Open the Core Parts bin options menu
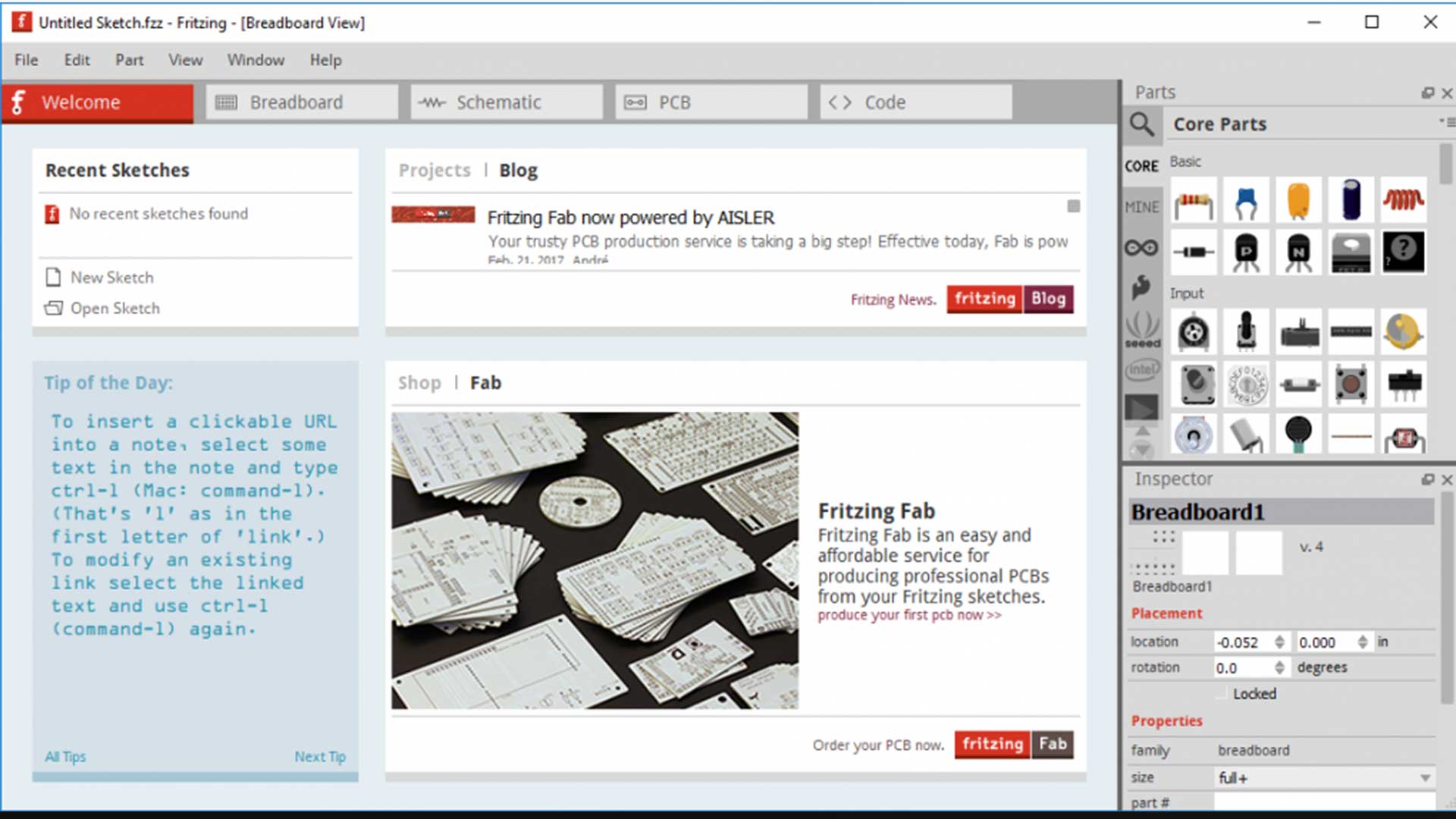The width and height of the screenshot is (1456, 819). click(1446, 122)
